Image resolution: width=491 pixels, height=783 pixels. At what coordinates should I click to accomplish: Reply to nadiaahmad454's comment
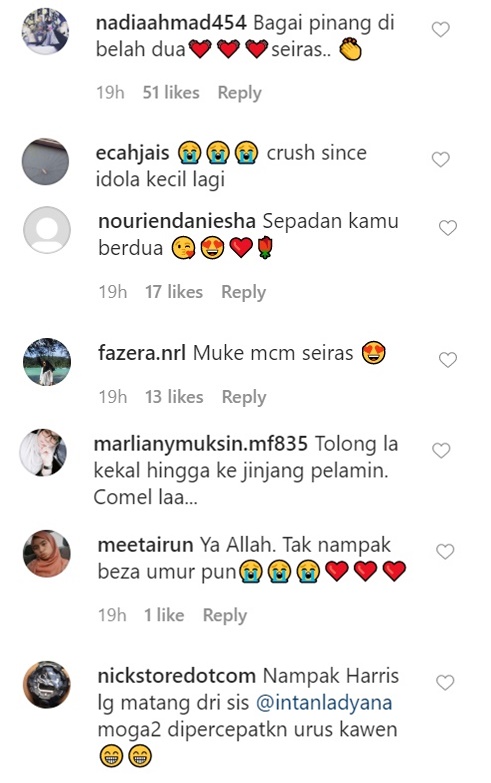[x=239, y=93]
